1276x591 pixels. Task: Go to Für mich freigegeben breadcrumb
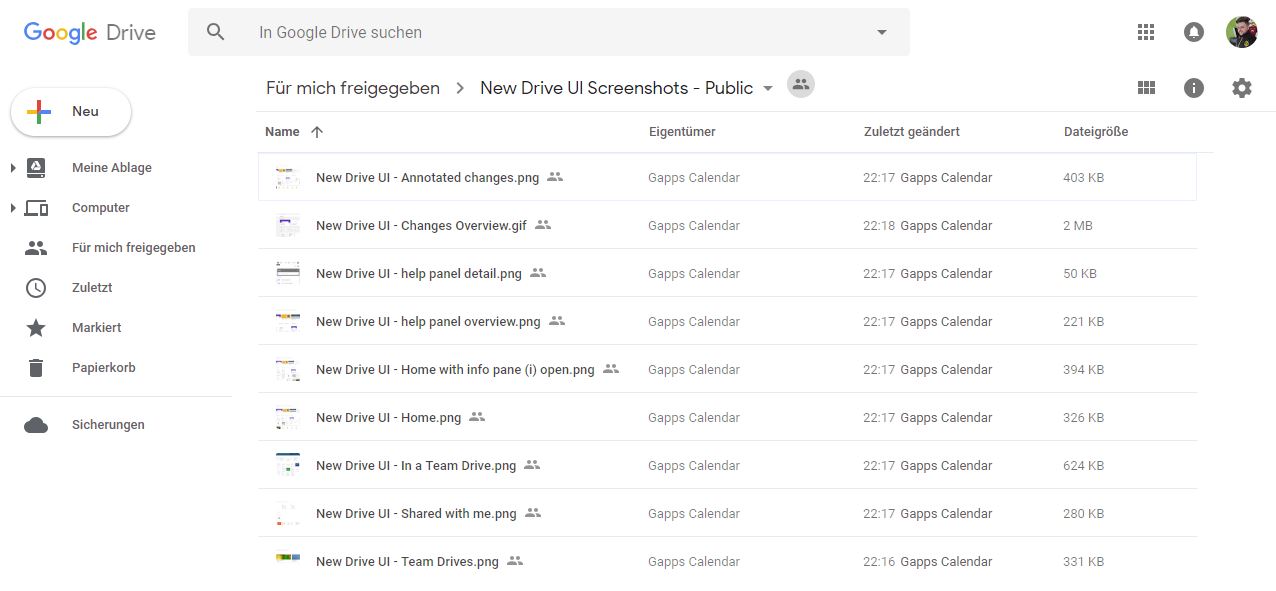pyautogui.click(x=353, y=88)
